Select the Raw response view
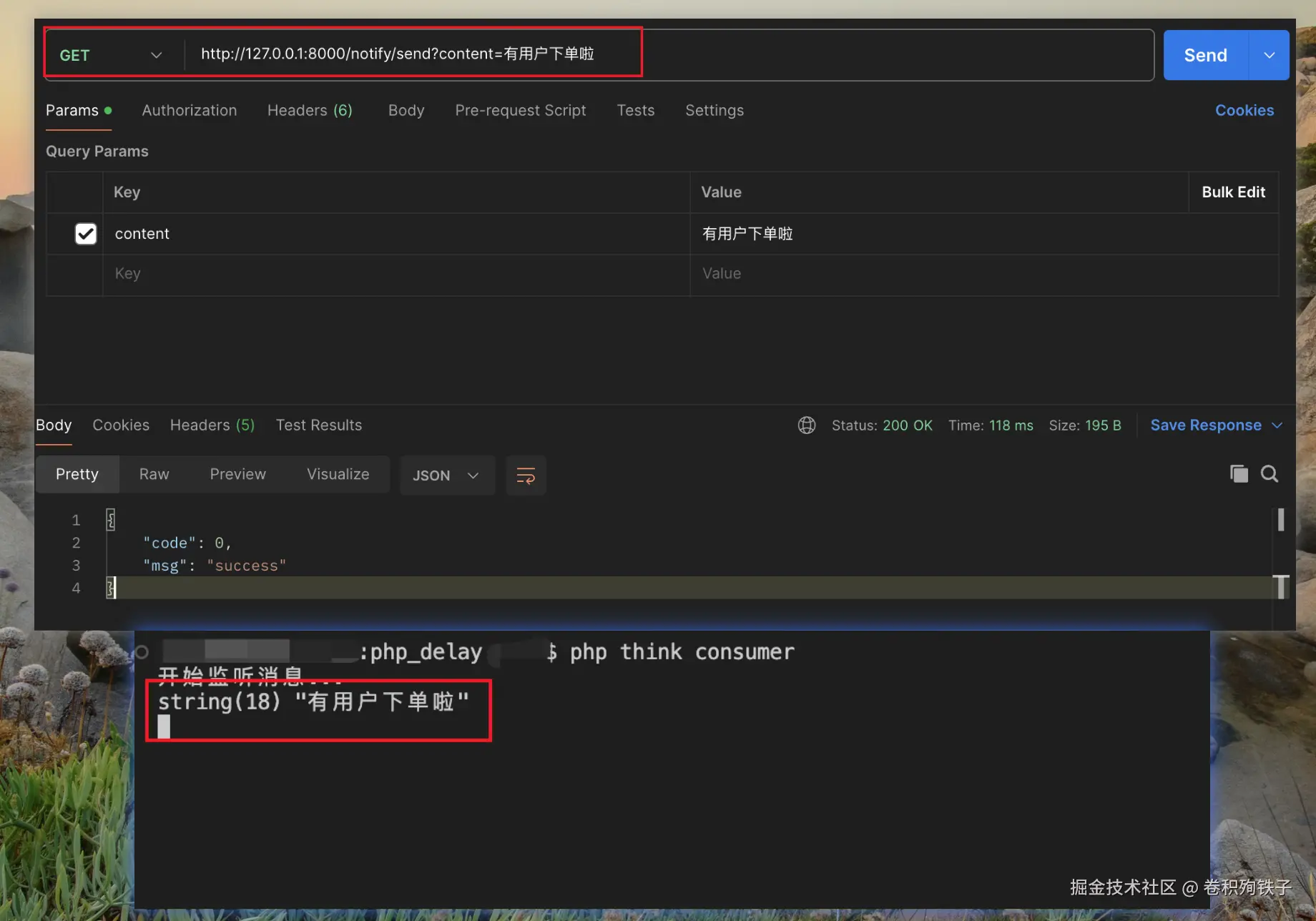 (x=154, y=474)
